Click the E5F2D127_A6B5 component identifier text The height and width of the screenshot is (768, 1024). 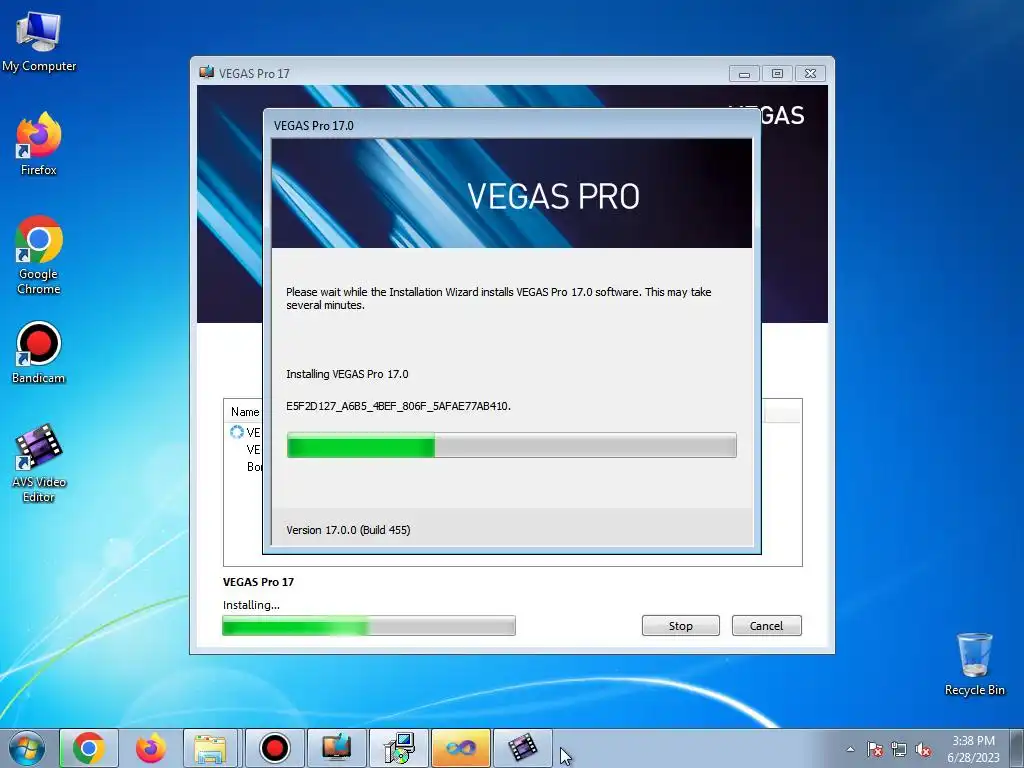[x=398, y=406]
